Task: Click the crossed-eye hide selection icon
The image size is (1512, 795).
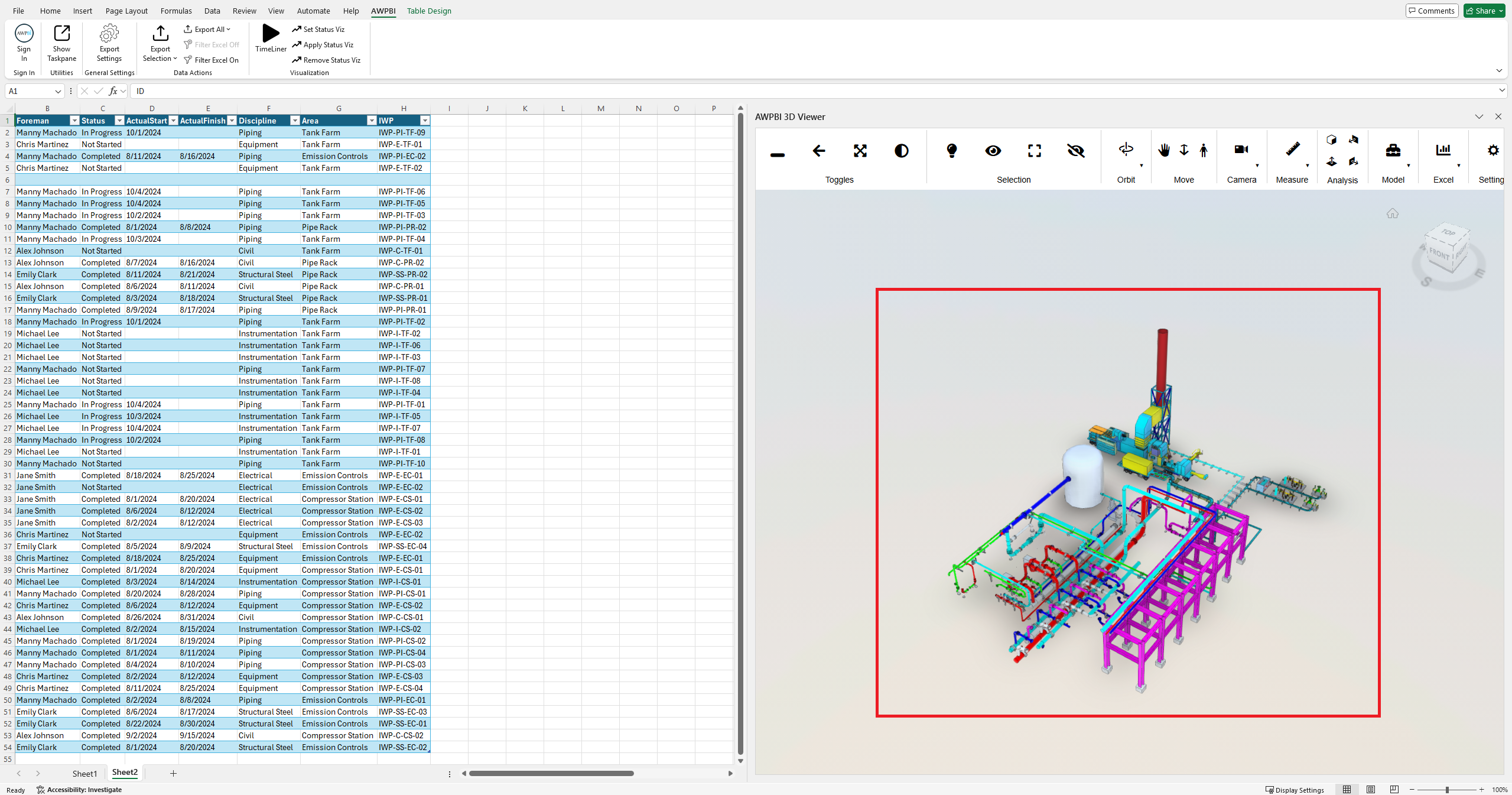Action: (x=1076, y=151)
